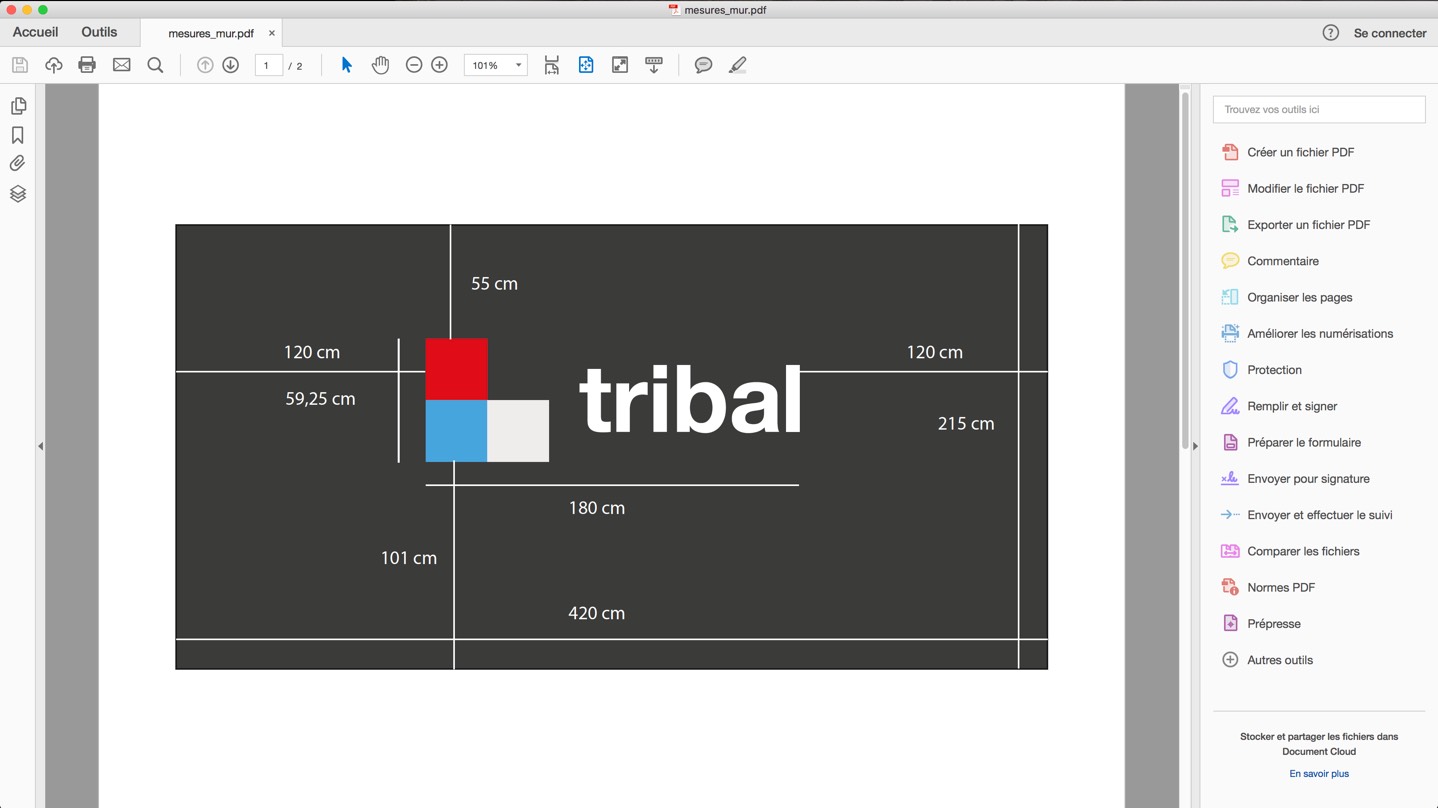Follow the En savoir plus link
The width and height of the screenshot is (1438, 808).
tap(1319, 774)
